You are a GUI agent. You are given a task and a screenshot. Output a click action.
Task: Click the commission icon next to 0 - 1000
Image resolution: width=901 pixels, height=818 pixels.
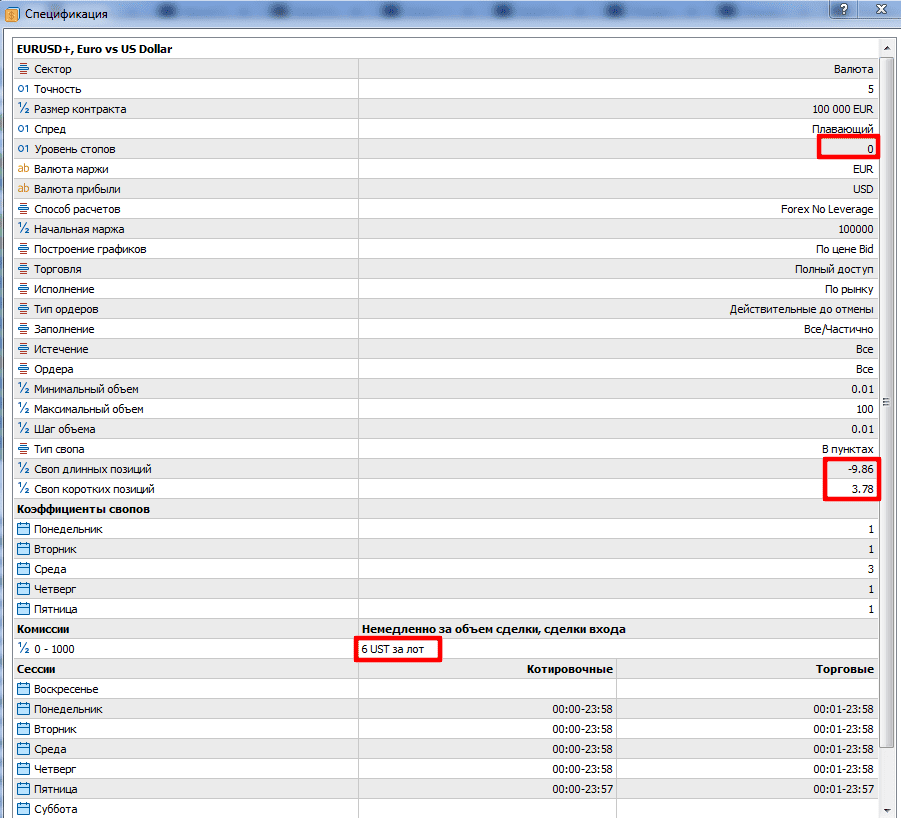coord(23,649)
